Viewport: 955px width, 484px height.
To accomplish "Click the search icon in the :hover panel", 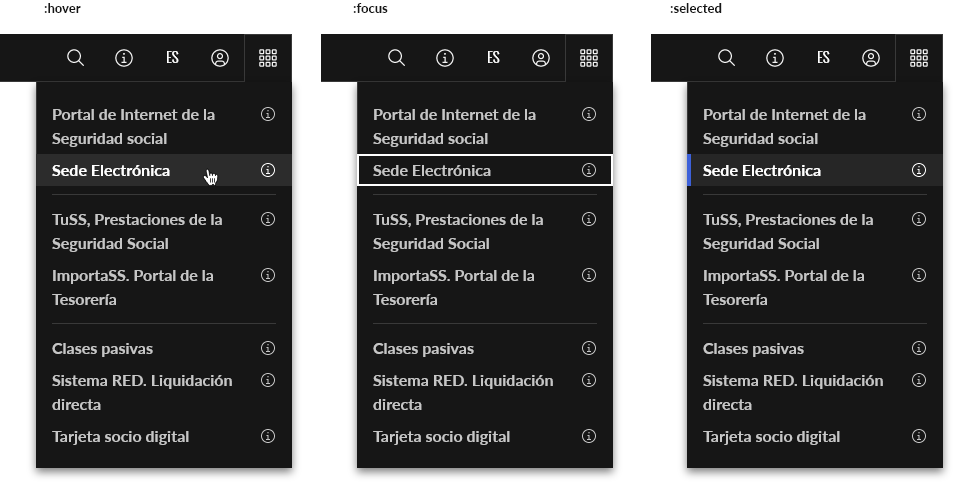I will point(75,58).
